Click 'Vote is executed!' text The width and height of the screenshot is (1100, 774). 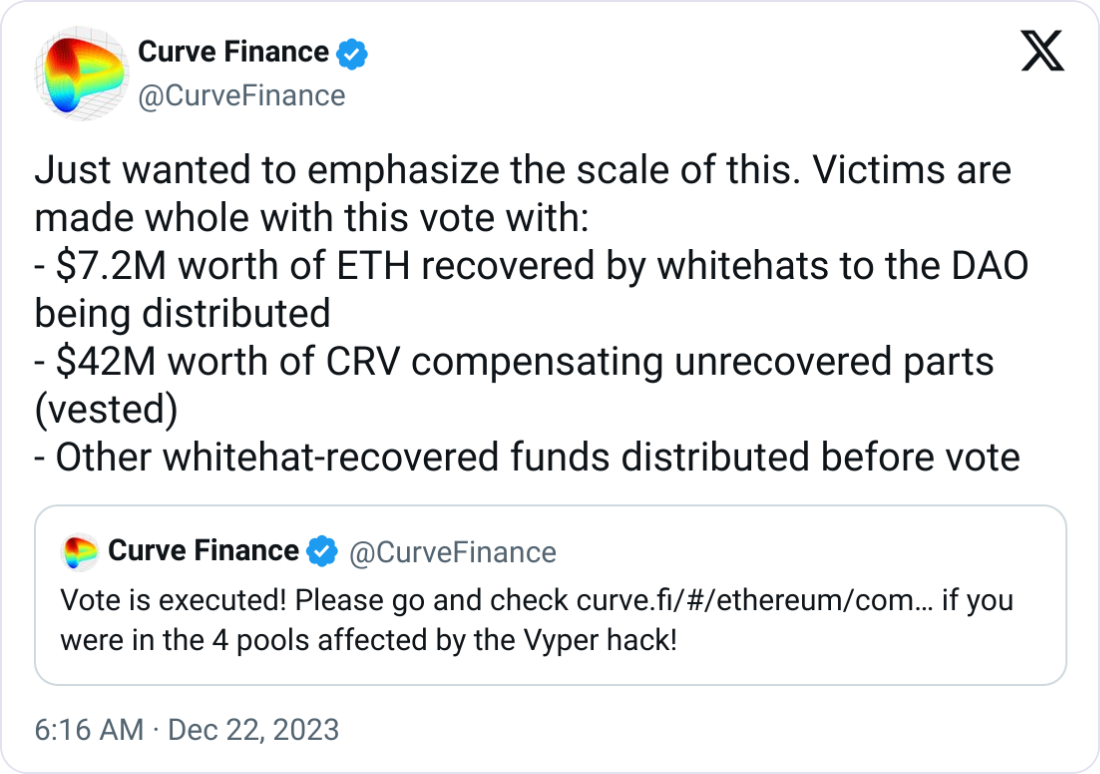[173, 601]
